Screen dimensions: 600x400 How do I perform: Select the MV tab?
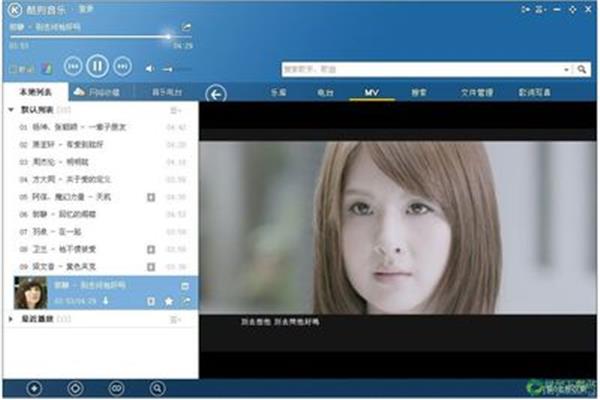[x=372, y=92]
